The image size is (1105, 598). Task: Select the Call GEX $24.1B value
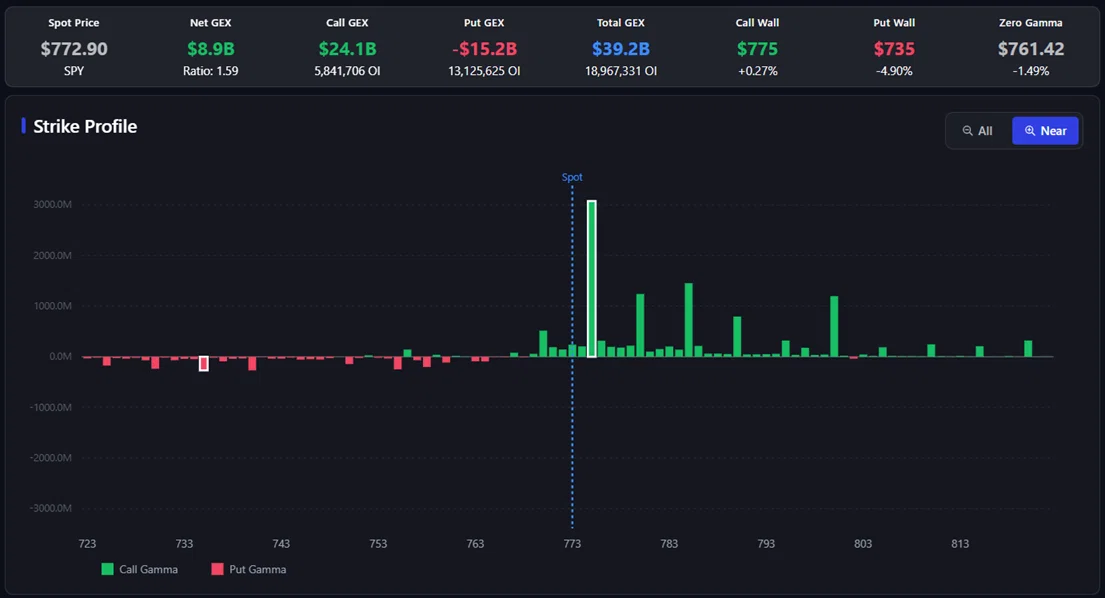click(347, 49)
